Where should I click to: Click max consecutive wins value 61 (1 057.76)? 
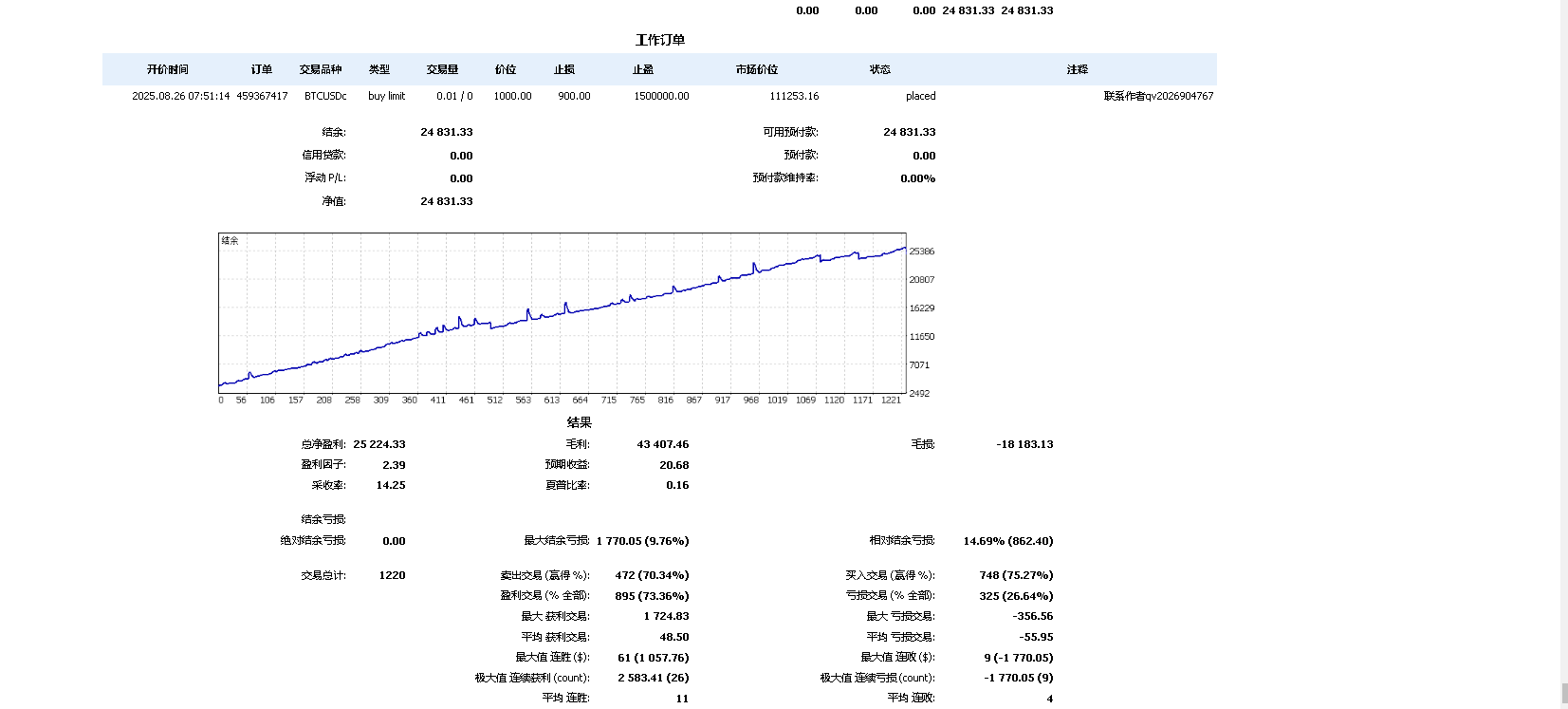point(654,658)
